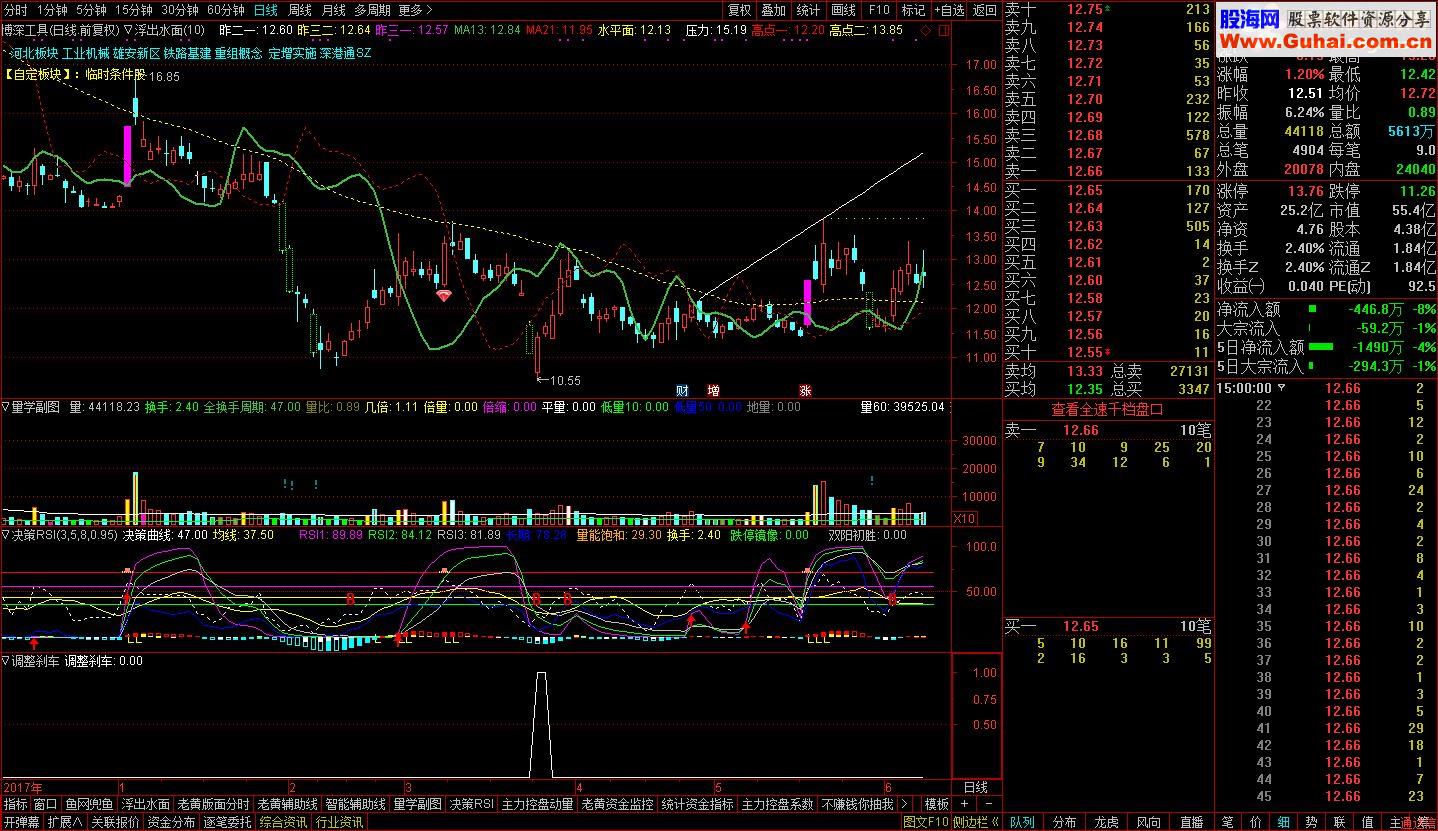
Task: Click the X10 volume scale button
Action: coord(964,518)
